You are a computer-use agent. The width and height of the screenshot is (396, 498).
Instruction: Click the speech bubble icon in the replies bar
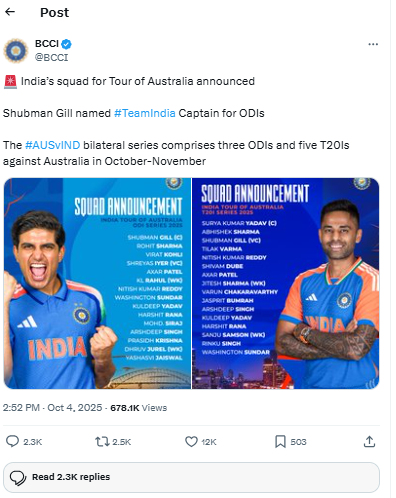click(x=18, y=478)
